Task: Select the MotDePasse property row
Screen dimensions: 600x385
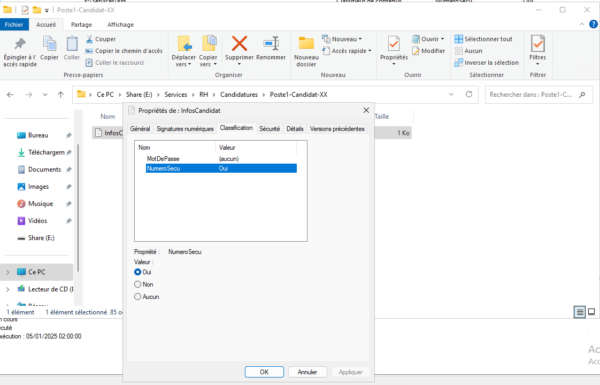Action: 221,158
